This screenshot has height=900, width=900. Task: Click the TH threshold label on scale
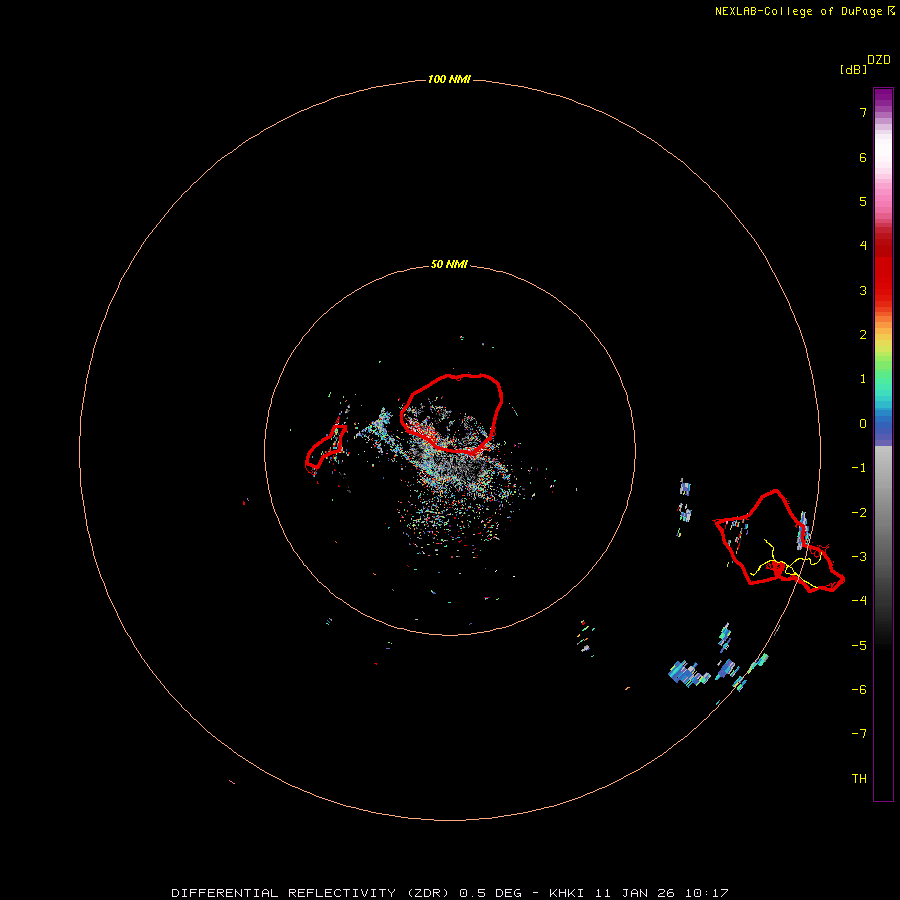[x=859, y=779]
